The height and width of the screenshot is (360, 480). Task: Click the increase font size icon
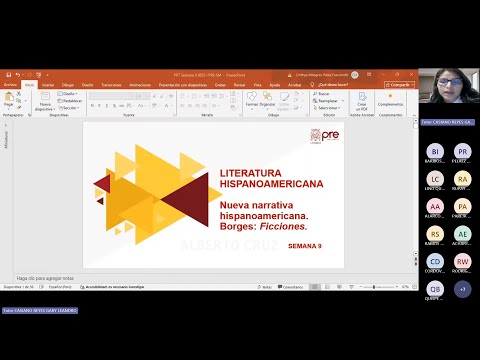pyautogui.click(x=155, y=96)
